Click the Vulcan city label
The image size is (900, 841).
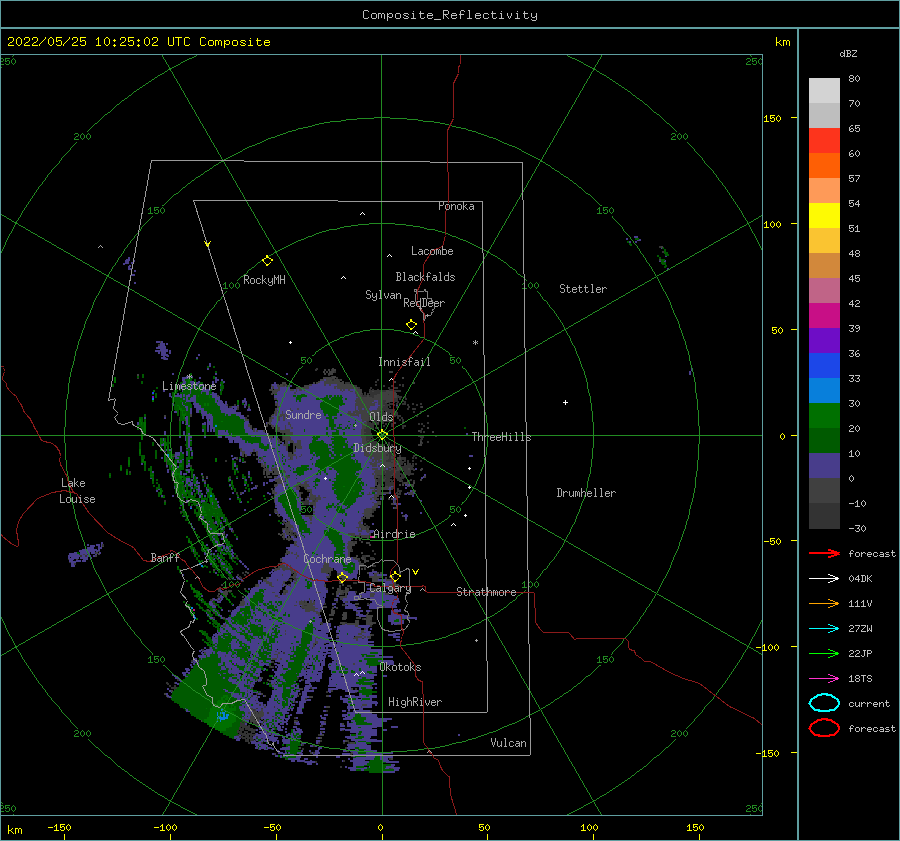[x=509, y=743]
